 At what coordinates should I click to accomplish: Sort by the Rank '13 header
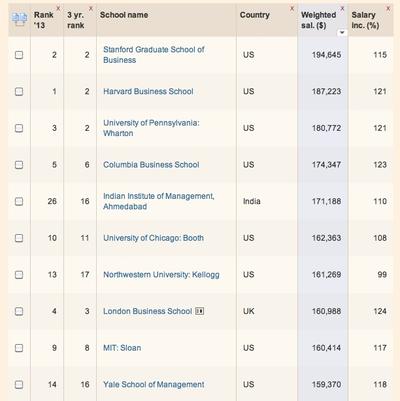(x=44, y=20)
